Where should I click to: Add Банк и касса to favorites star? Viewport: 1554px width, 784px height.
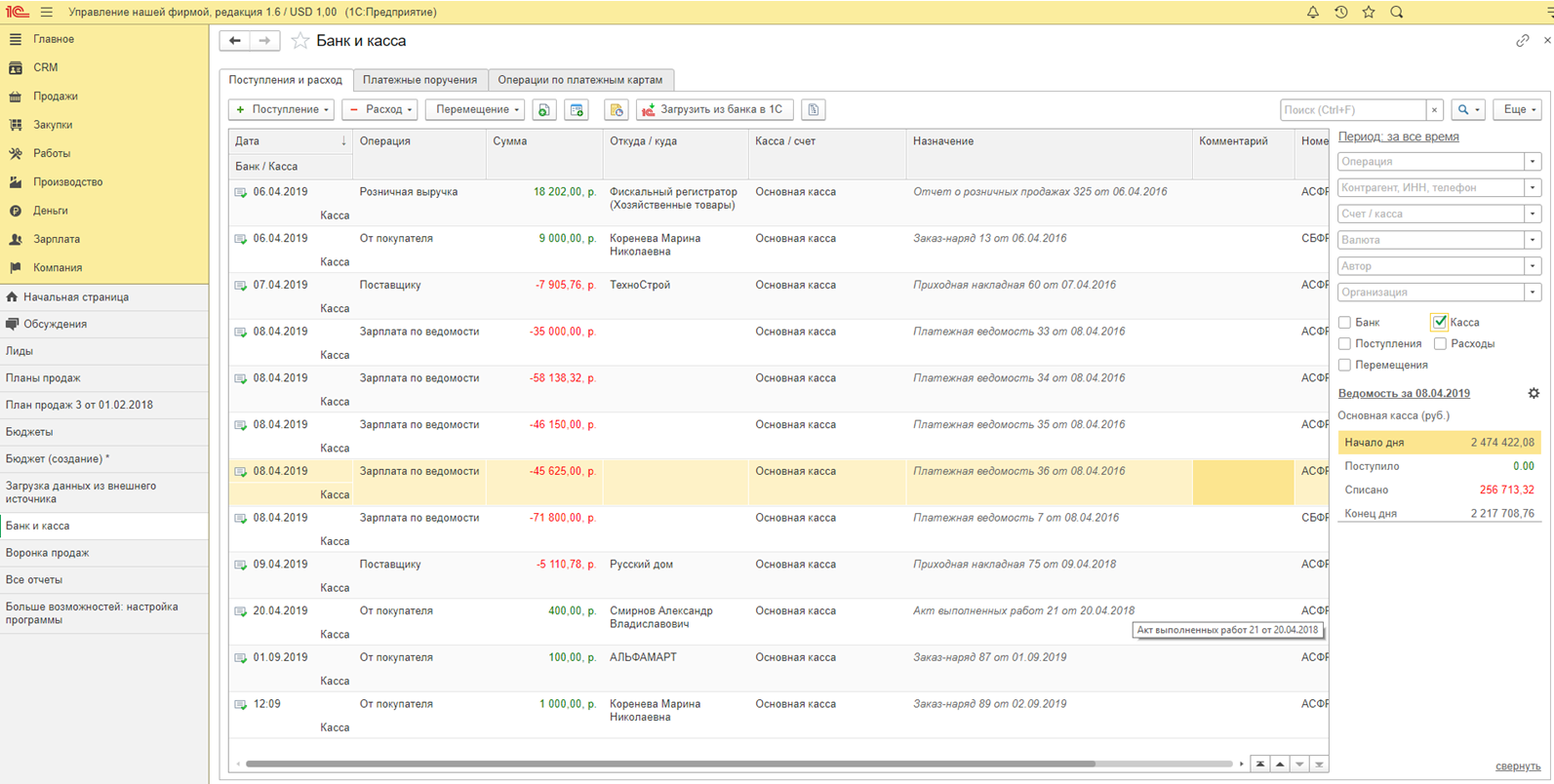[300, 41]
